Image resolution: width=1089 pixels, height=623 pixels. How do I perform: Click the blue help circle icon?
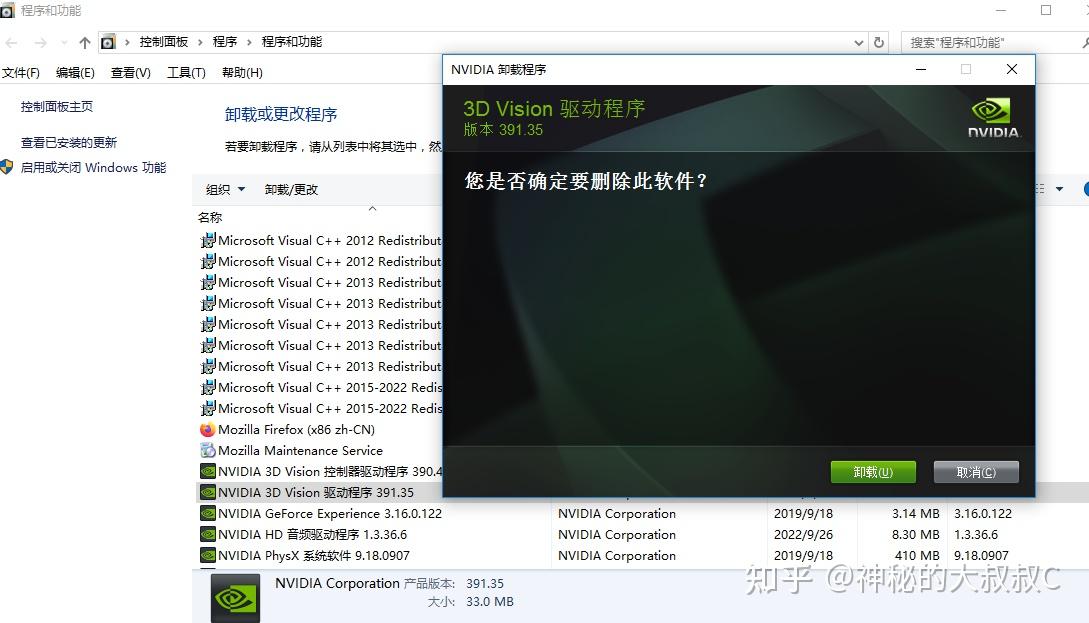[x=1084, y=188]
